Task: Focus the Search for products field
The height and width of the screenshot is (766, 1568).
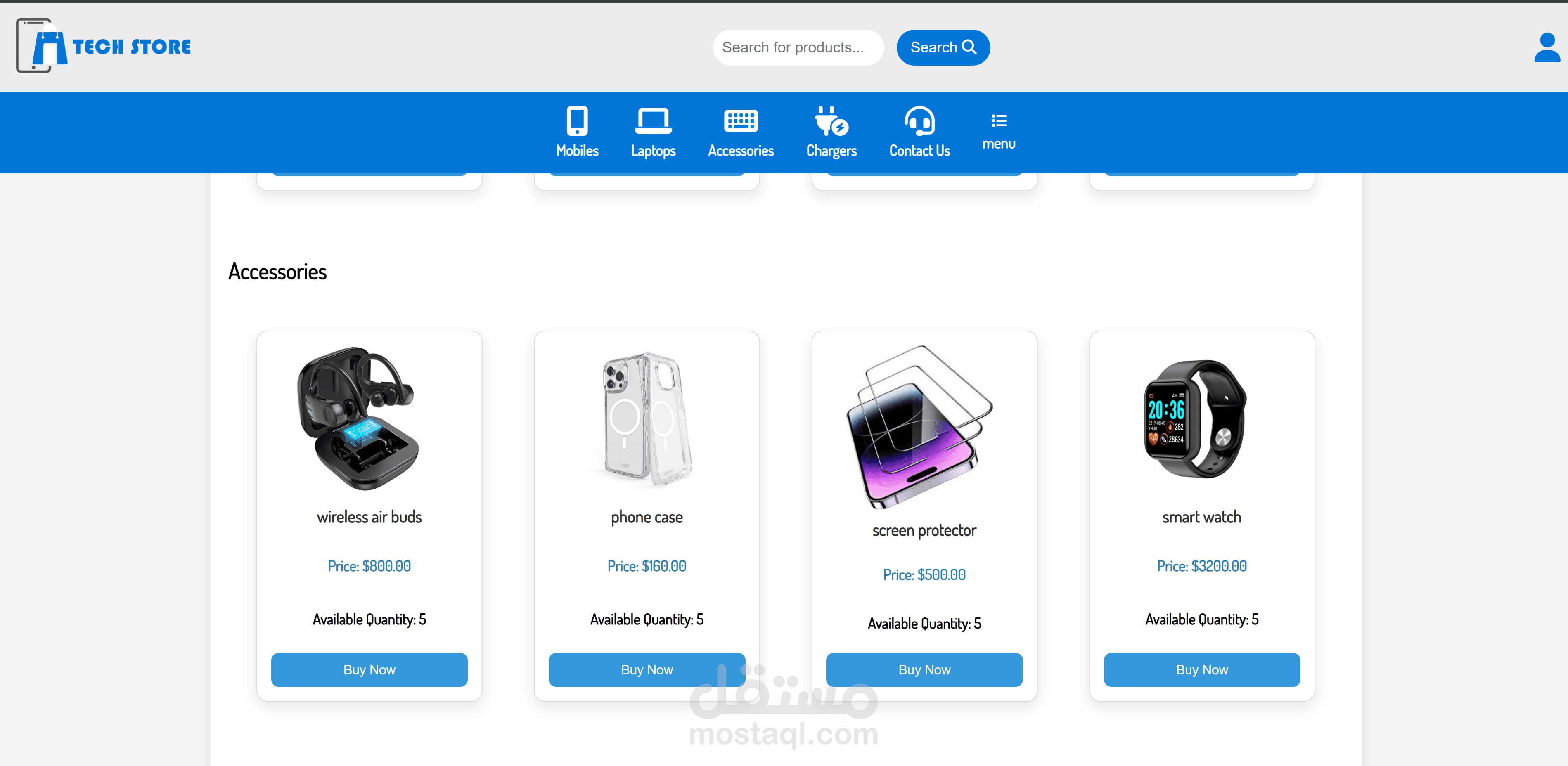Action: pyautogui.click(x=798, y=47)
